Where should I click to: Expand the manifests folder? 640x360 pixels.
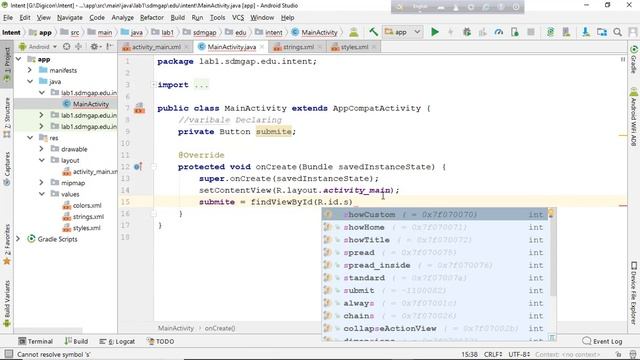[x=30, y=70]
